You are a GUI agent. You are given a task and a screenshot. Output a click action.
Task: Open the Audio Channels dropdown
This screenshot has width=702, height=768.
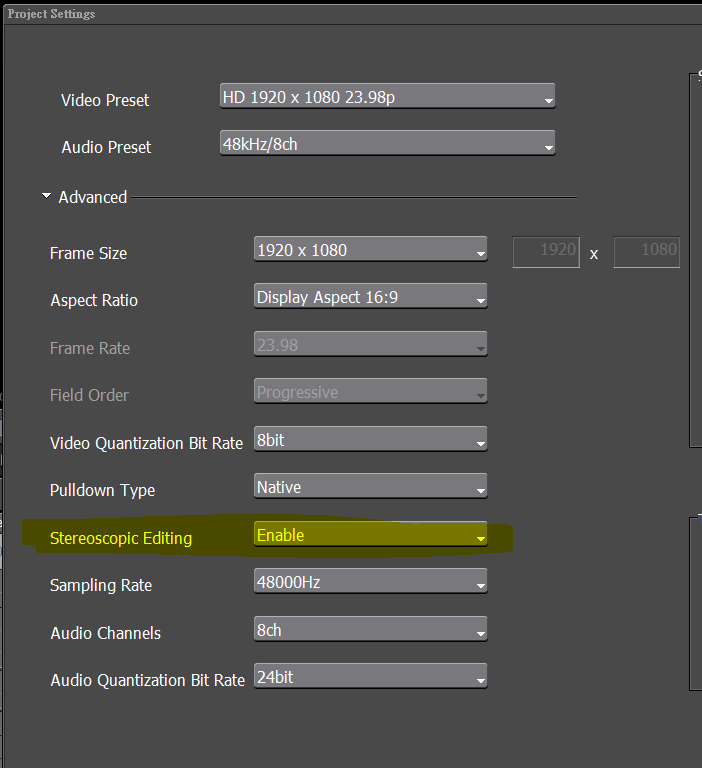pos(370,630)
